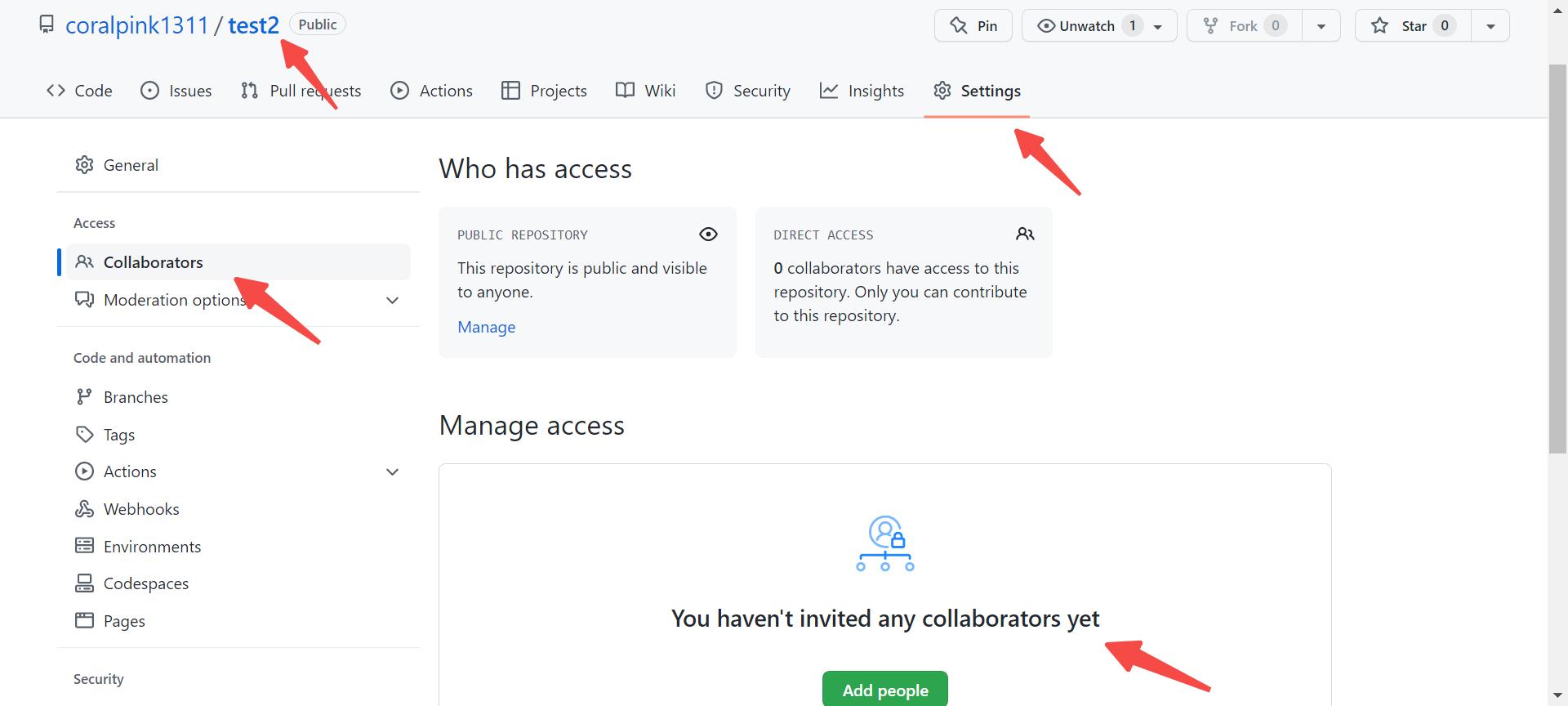Open the Projects tab
Image resolution: width=1568 pixels, height=706 pixels.
point(544,91)
